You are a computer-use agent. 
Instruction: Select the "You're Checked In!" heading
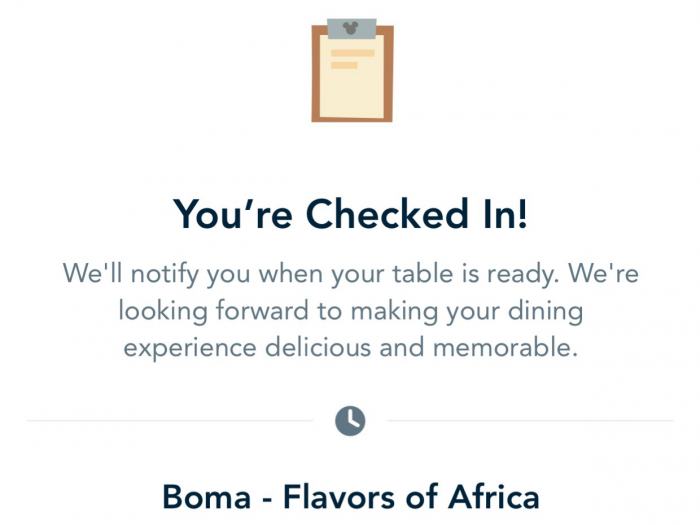click(350, 214)
